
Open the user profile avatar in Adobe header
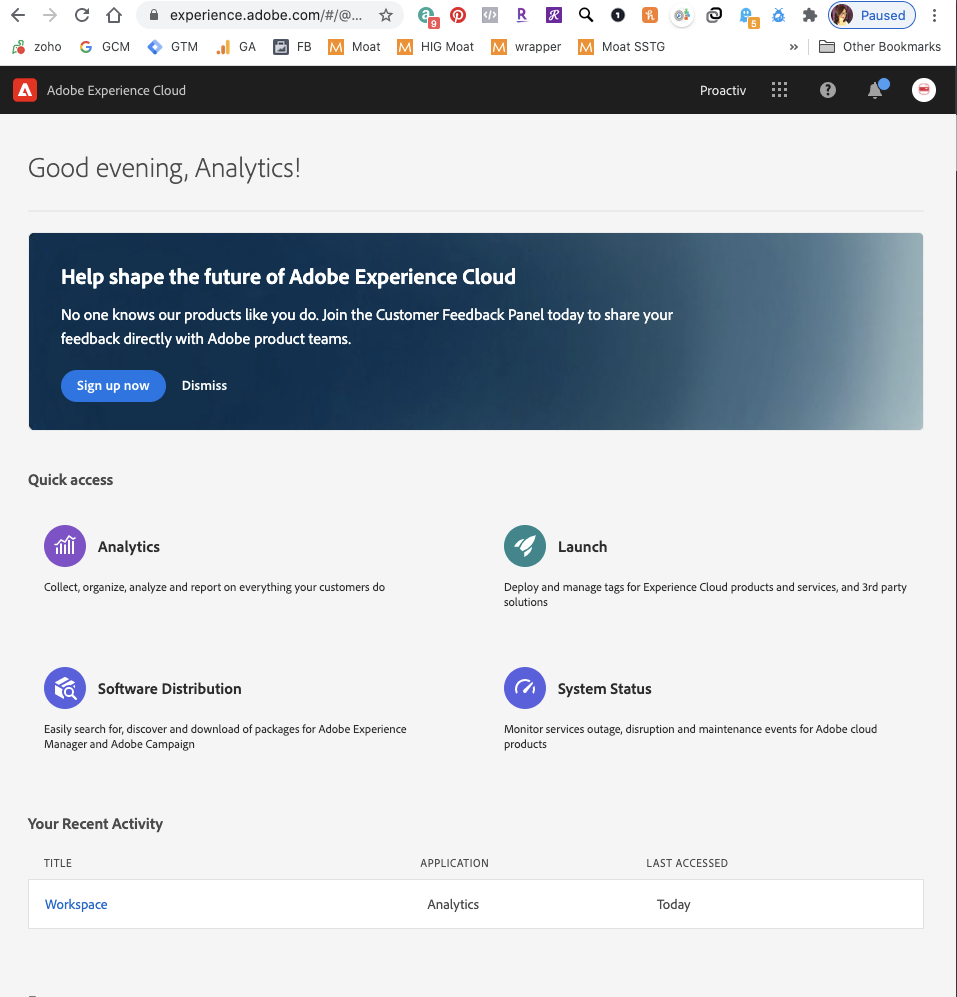click(x=923, y=90)
